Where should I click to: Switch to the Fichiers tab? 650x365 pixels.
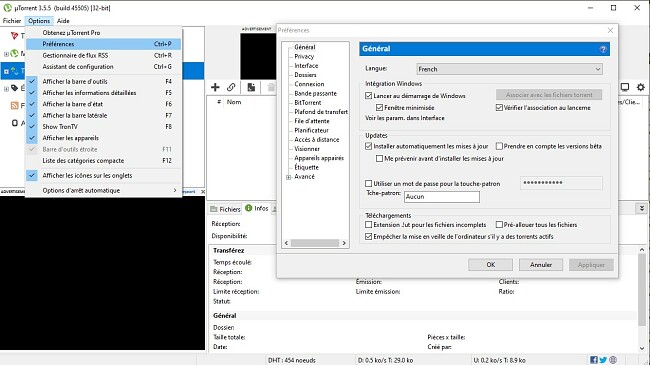point(225,209)
